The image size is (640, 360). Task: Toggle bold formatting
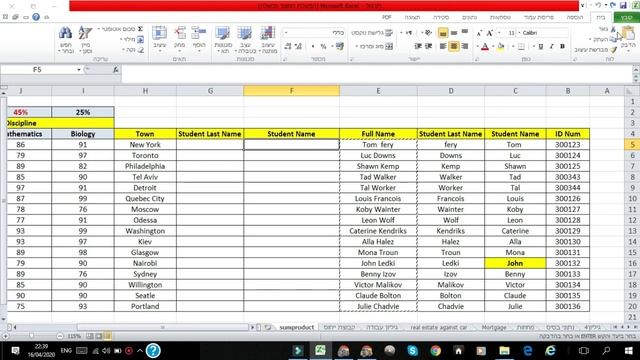coord(562,46)
